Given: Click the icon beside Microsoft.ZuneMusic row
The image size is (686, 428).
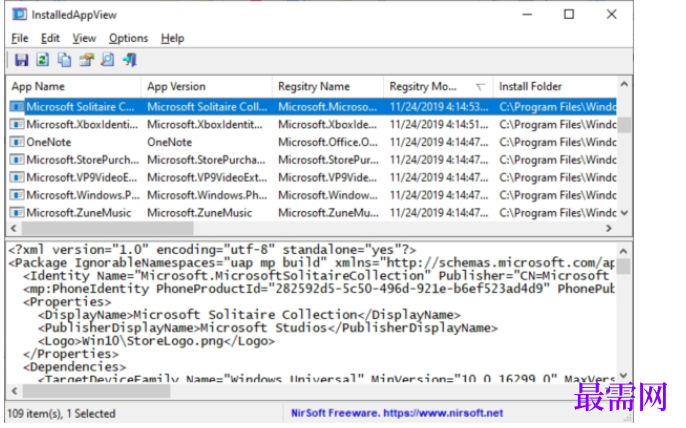Looking at the screenshot, I should pyautogui.click(x=17, y=213).
